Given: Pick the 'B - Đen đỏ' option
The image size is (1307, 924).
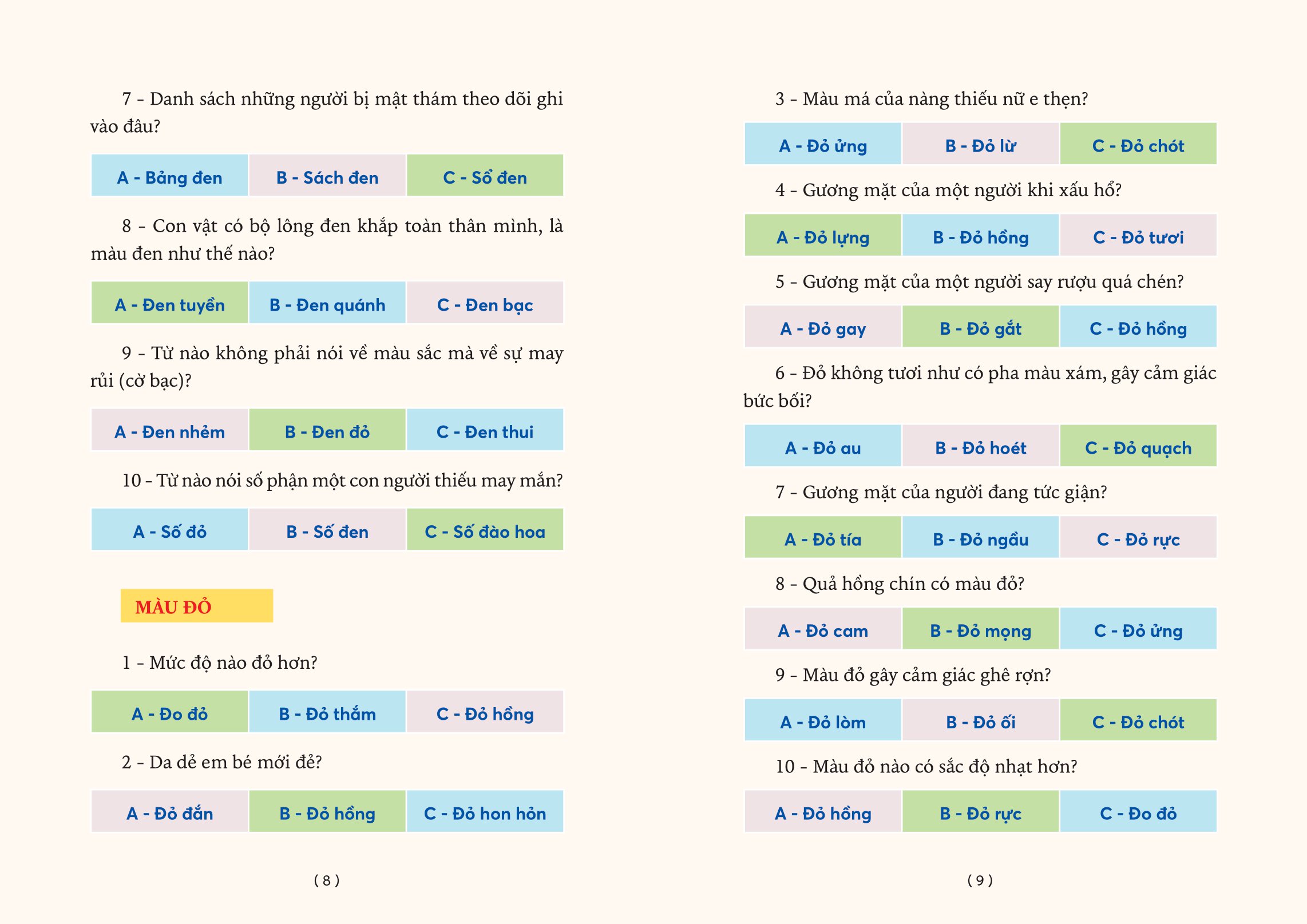Looking at the screenshot, I should (327, 431).
